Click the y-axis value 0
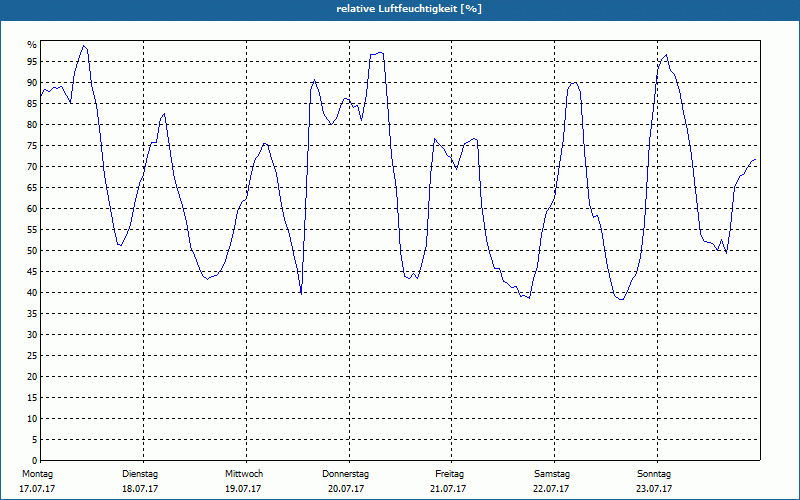The height and width of the screenshot is (500, 800). (x=35, y=461)
